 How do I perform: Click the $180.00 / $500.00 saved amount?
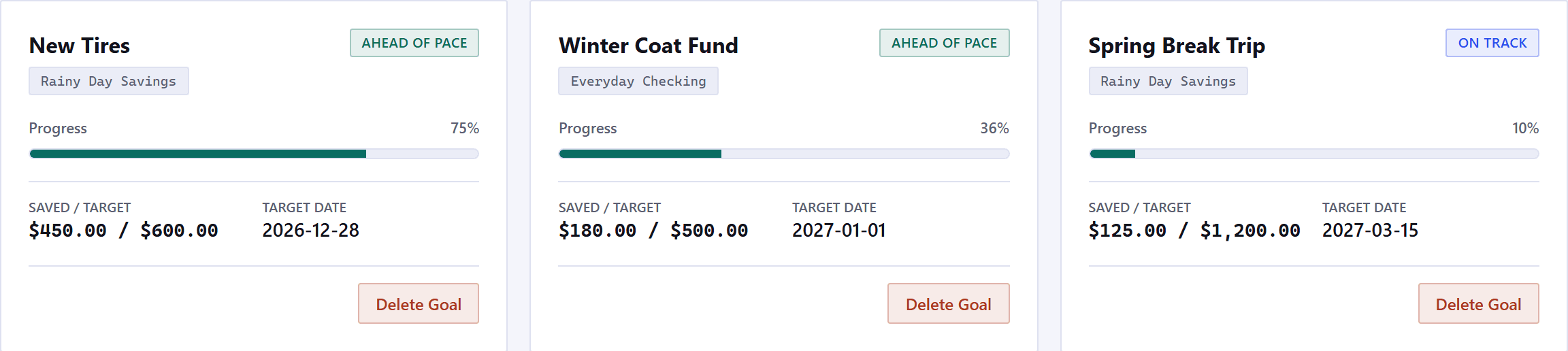tap(653, 231)
